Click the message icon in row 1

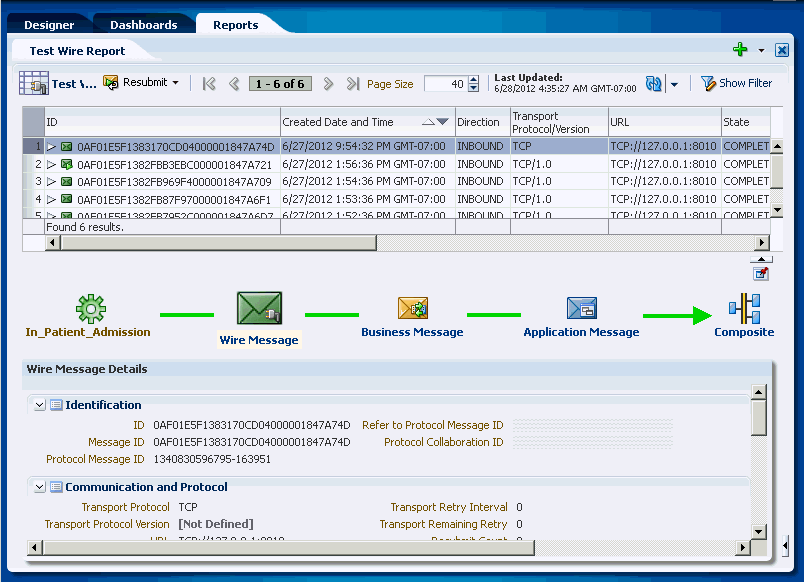tap(67, 147)
